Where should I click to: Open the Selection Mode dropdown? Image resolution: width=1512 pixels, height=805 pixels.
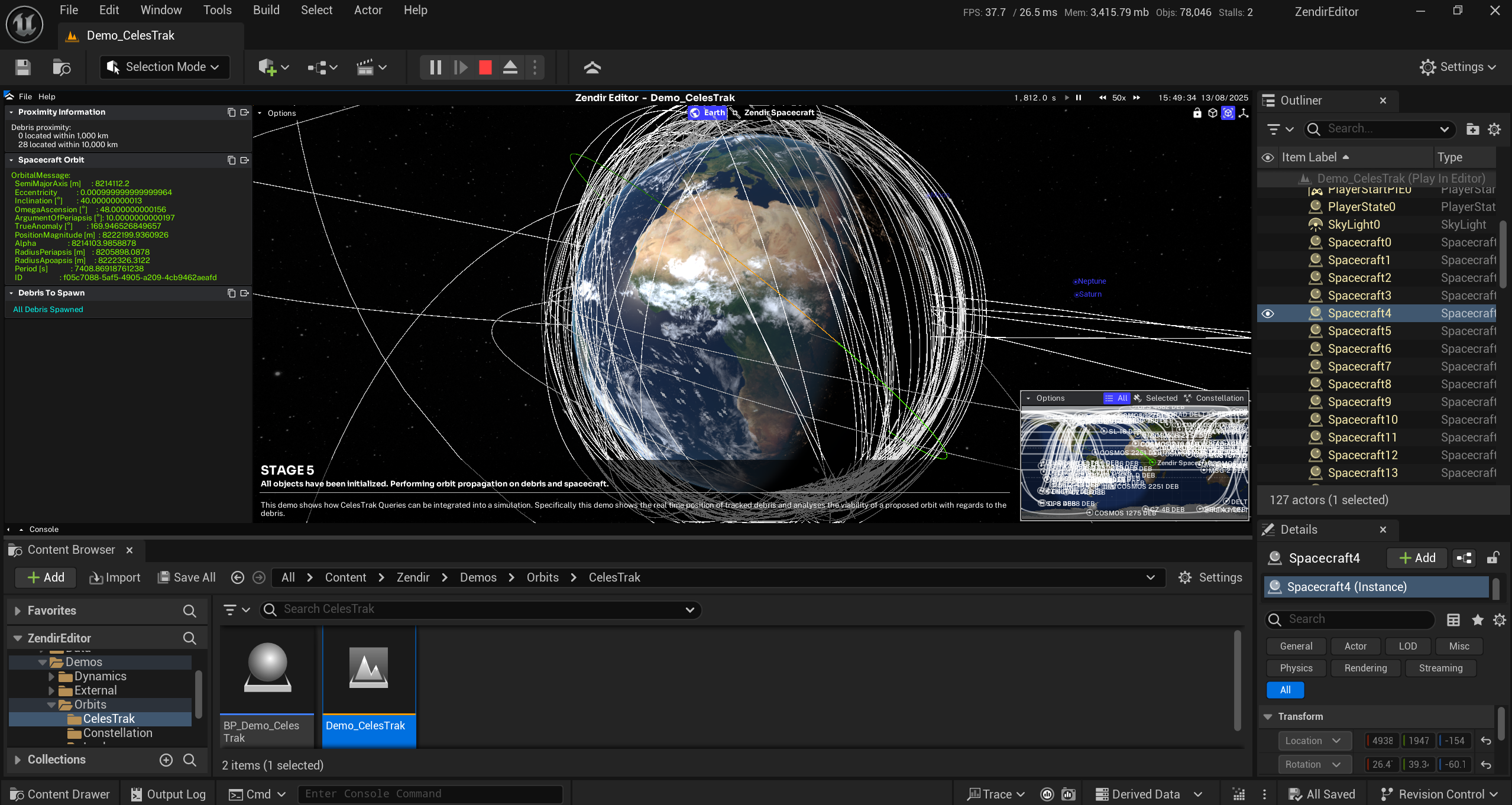(x=164, y=67)
